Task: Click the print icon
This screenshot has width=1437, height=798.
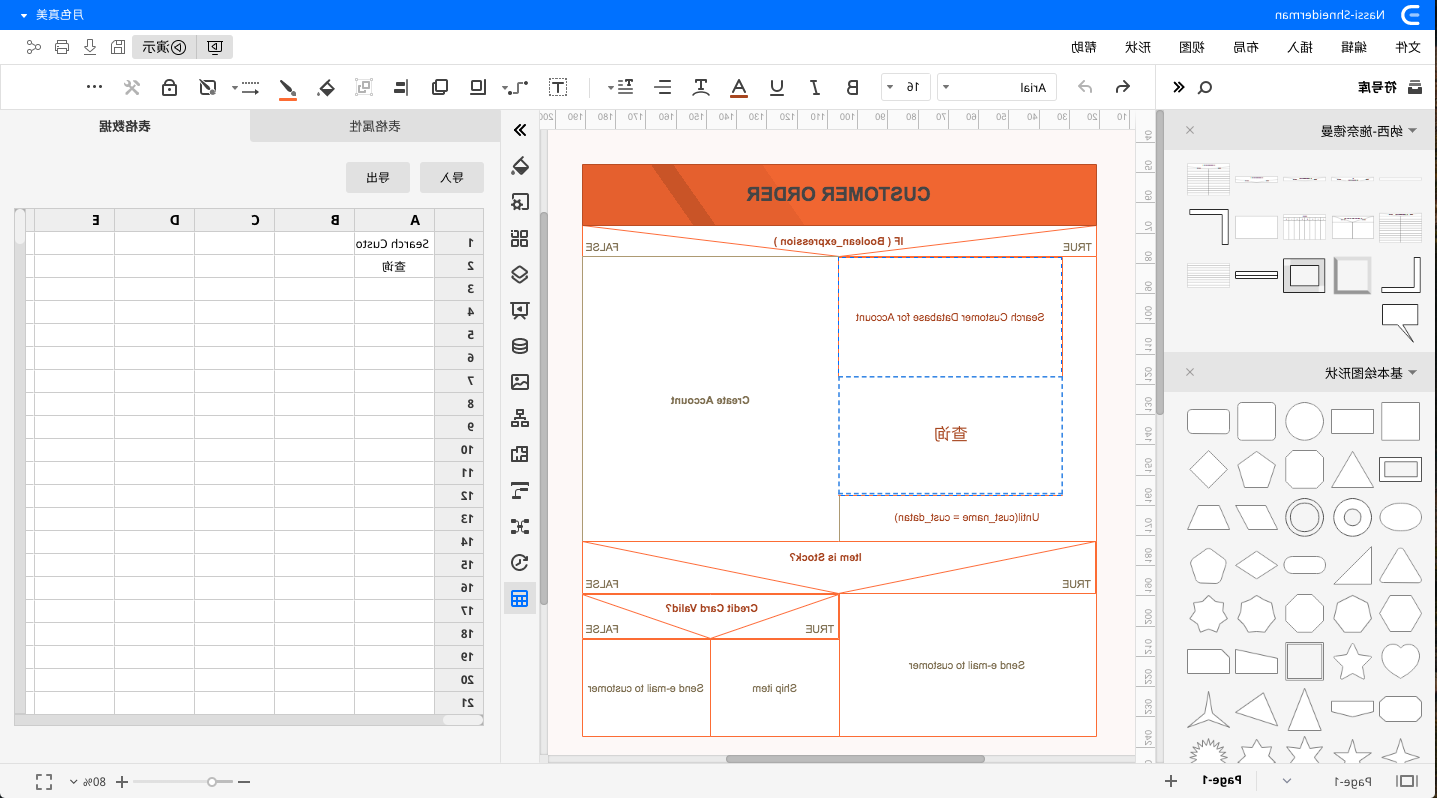Action: (x=62, y=47)
